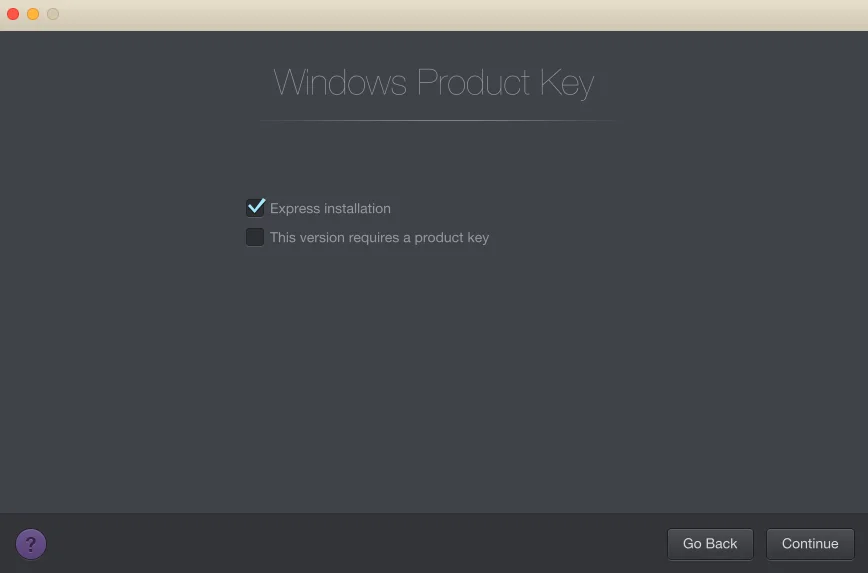Click the Express installation label text
868x573 pixels.
point(330,209)
